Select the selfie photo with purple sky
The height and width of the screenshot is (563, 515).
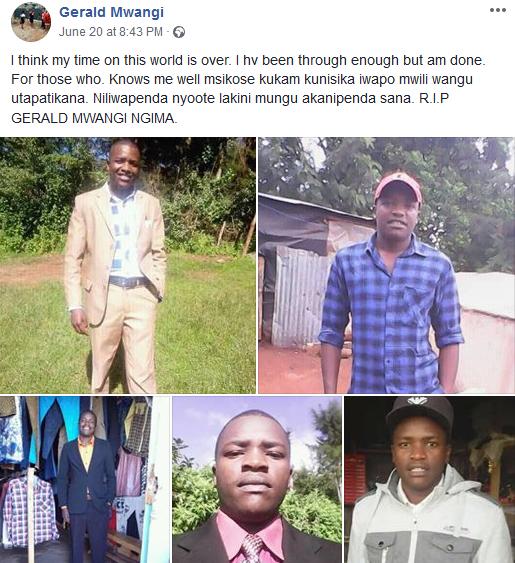pos(257,480)
